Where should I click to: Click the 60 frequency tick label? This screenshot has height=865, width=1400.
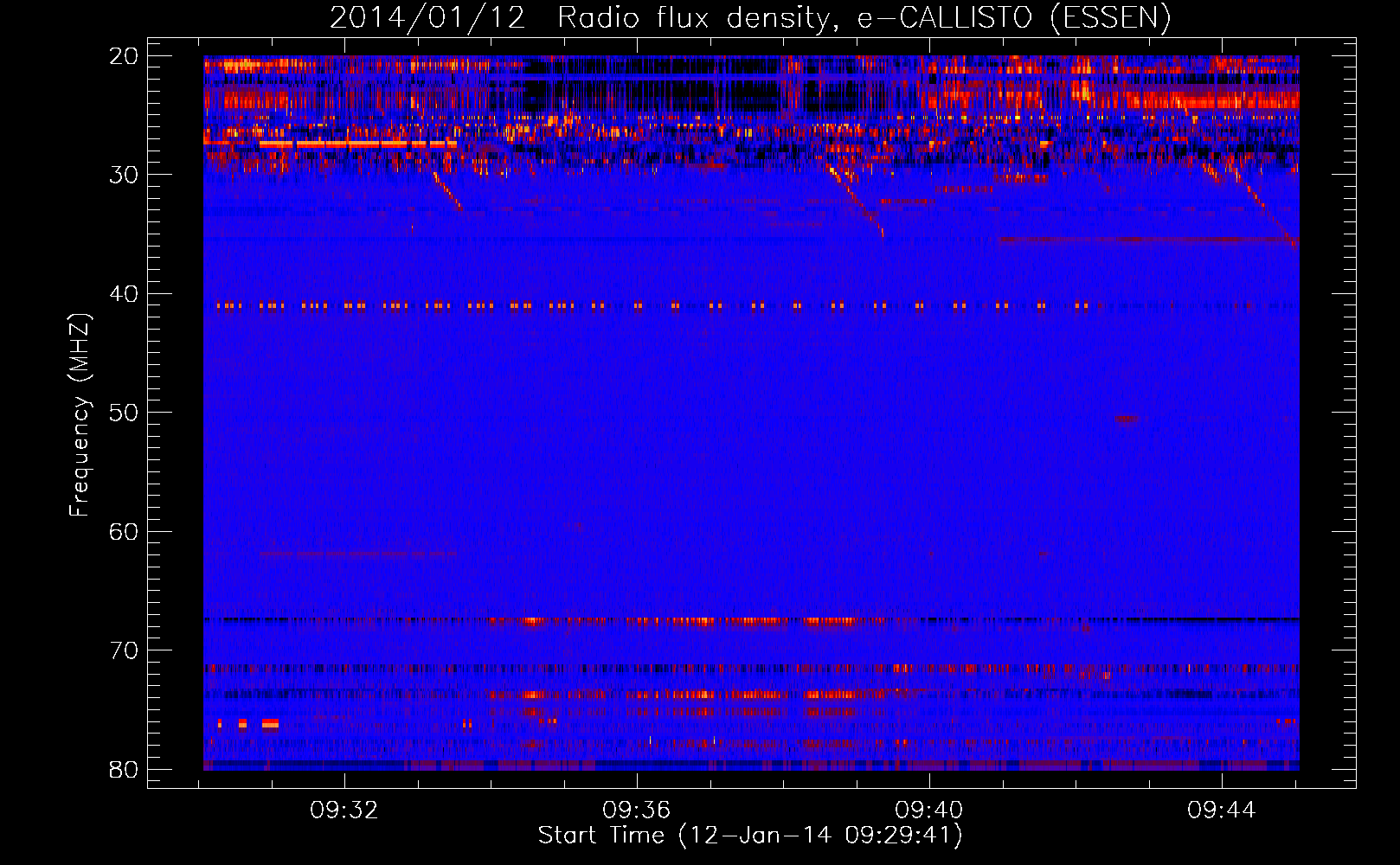click(124, 531)
